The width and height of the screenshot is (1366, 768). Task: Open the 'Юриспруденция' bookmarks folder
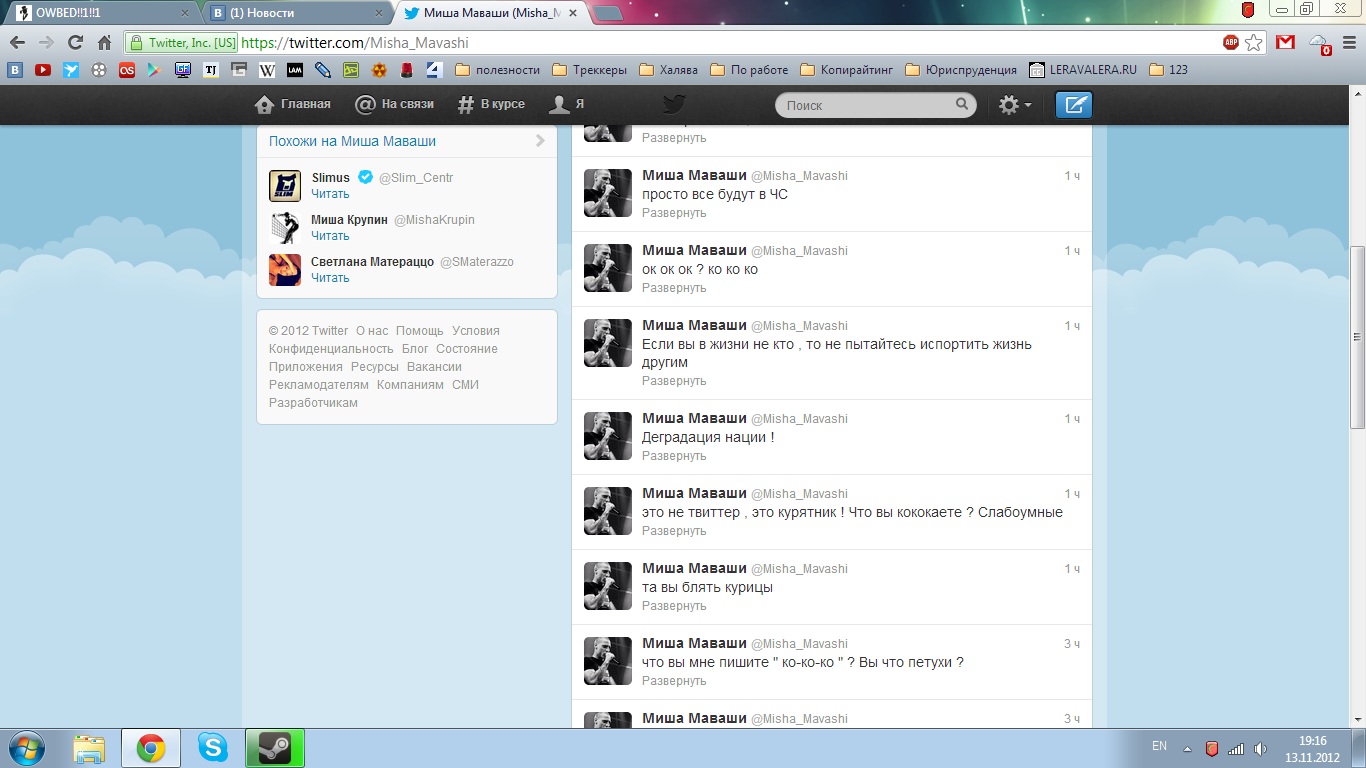pos(961,70)
